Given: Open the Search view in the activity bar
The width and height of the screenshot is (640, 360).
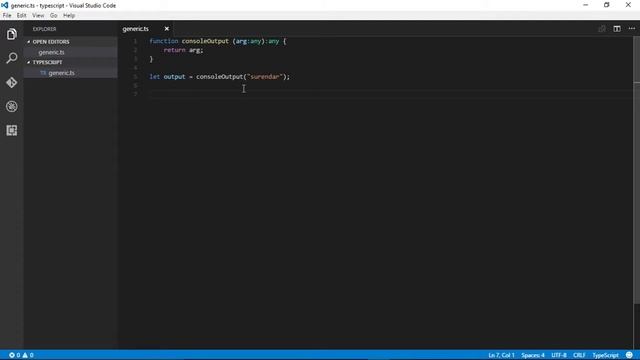Looking at the screenshot, I should point(11,58).
